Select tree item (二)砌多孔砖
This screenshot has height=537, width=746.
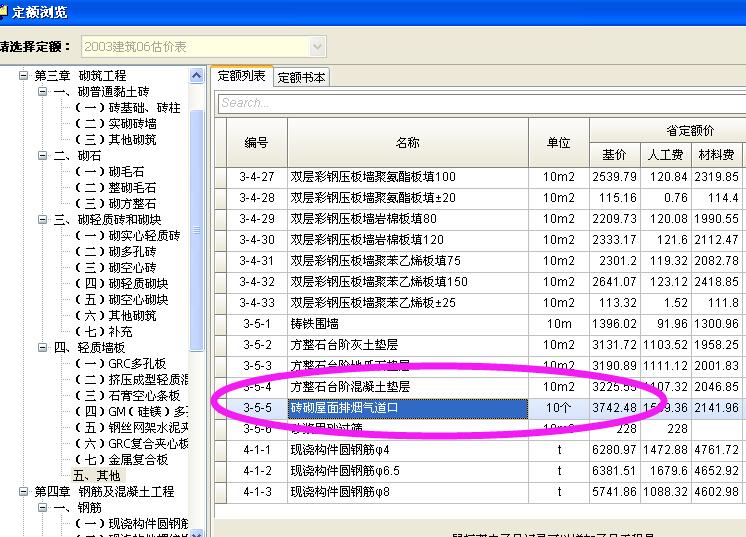[x=116, y=252]
